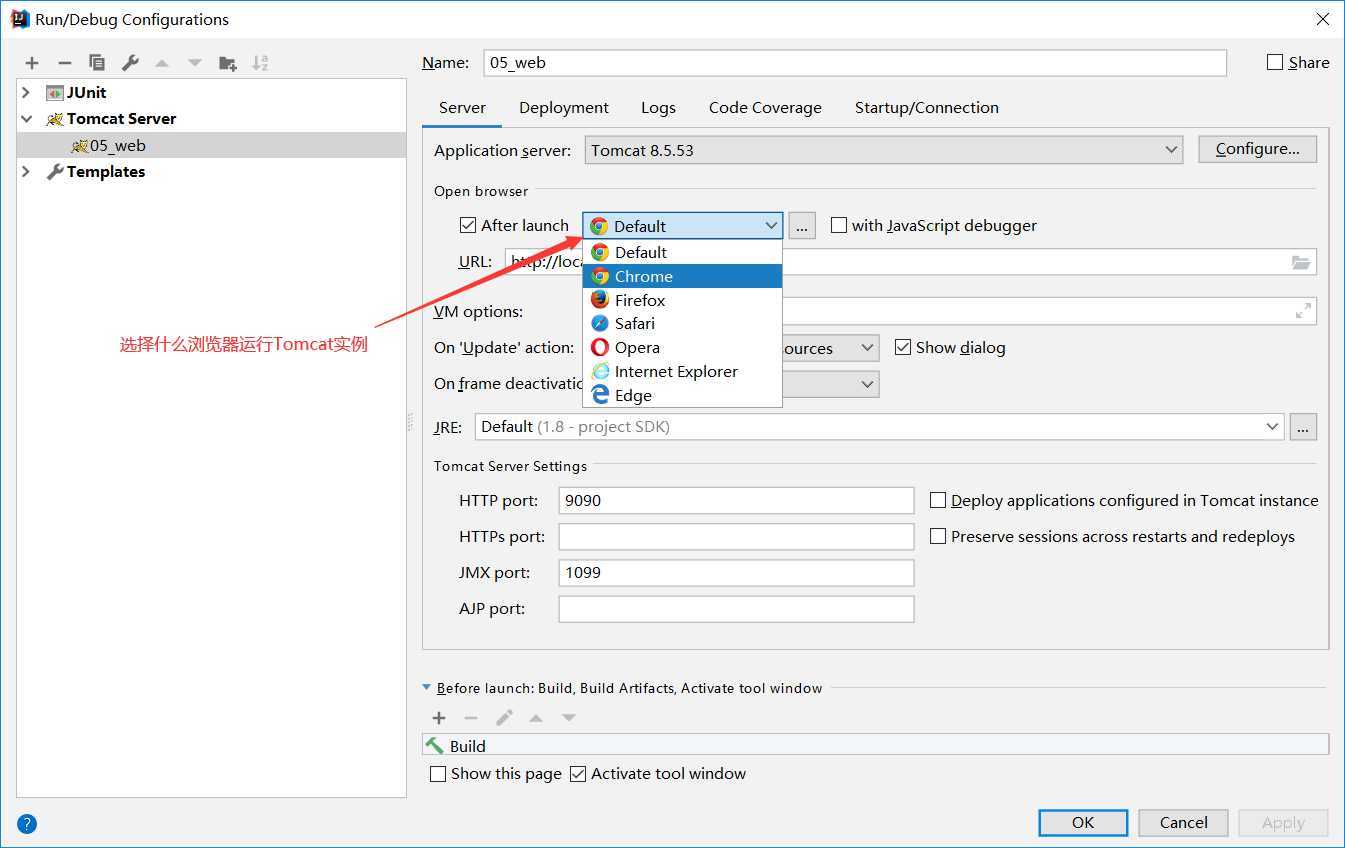Collapse Before launch section triangle

[427, 688]
